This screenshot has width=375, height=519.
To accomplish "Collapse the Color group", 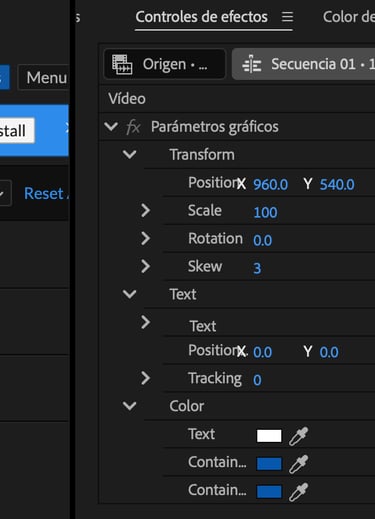I will [129, 406].
